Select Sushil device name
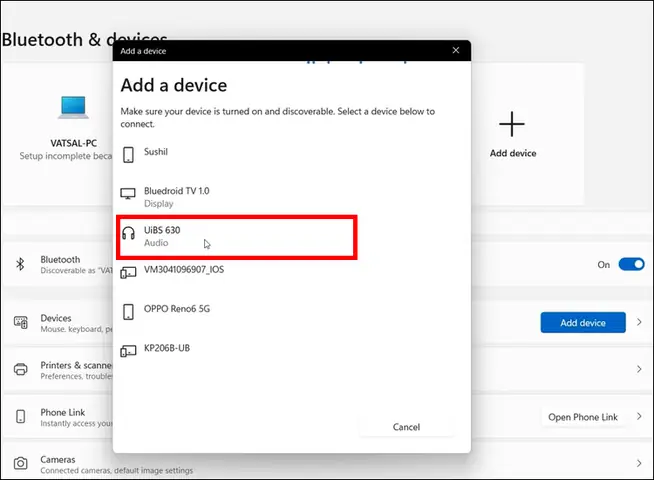The width and height of the screenshot is (654, 480). tap(156, 152)
